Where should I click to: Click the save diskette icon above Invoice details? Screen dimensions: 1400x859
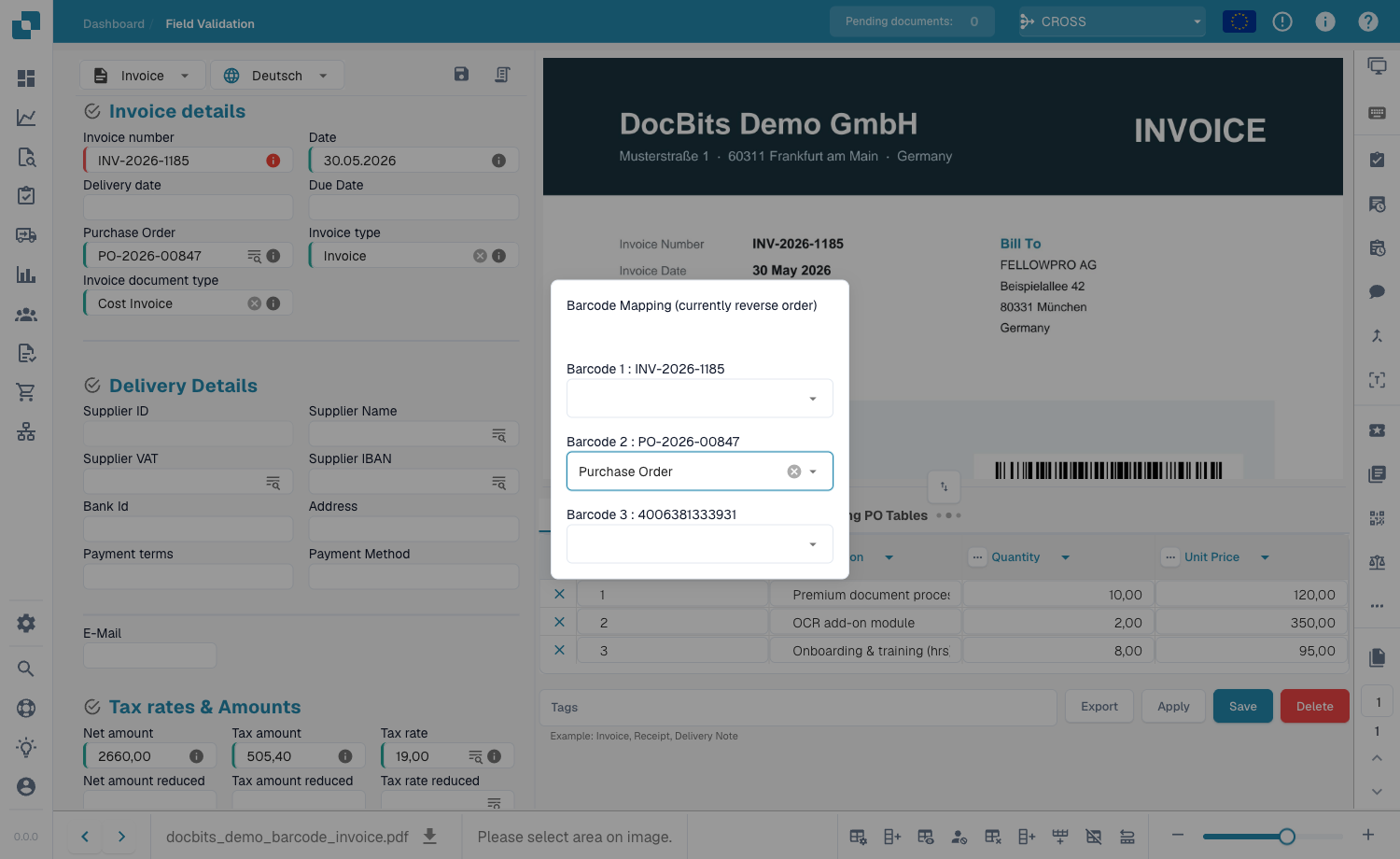461,74
